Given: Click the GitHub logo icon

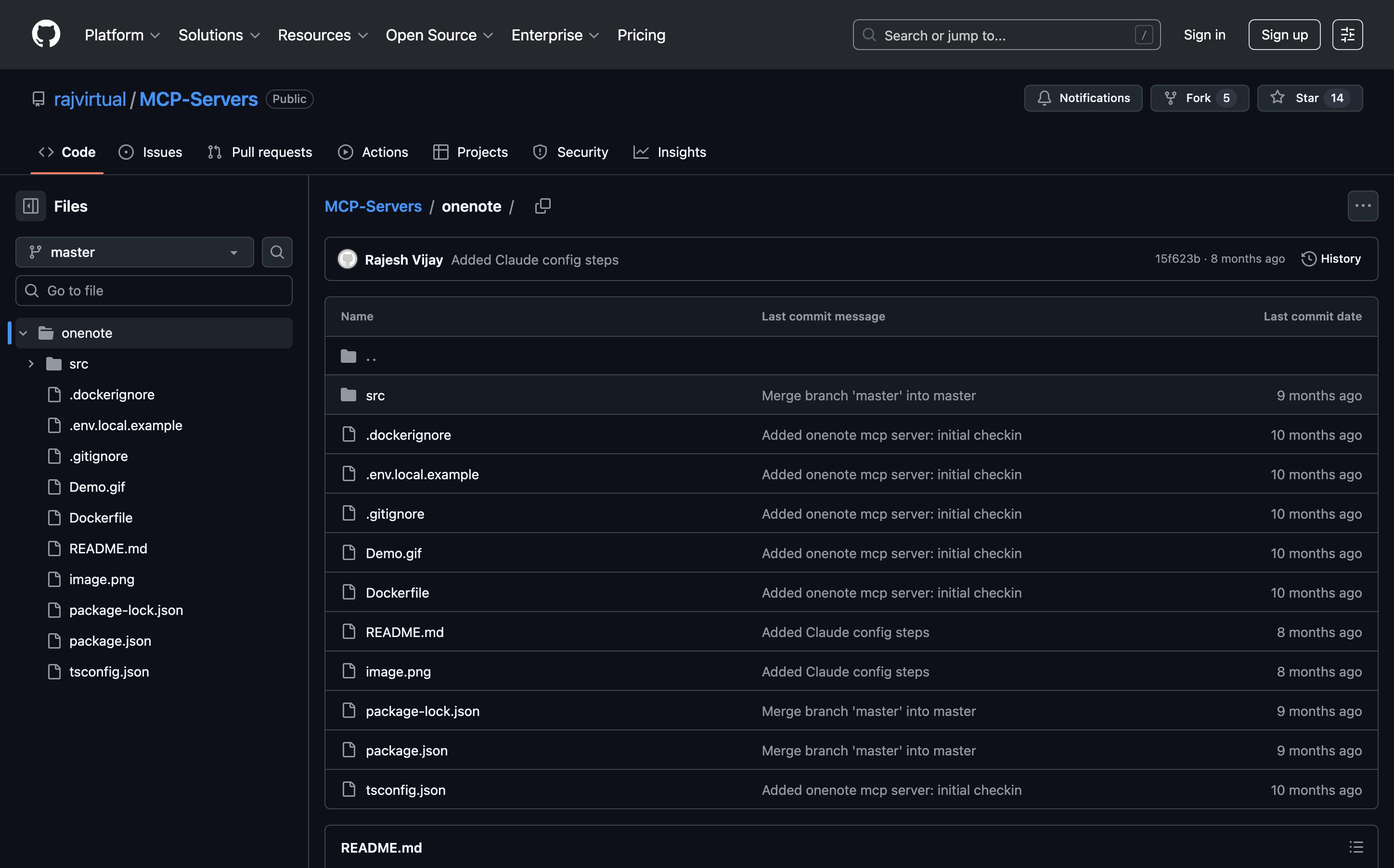Looking at the screenshot, I should pyautogui.click(x=46, y=35).
